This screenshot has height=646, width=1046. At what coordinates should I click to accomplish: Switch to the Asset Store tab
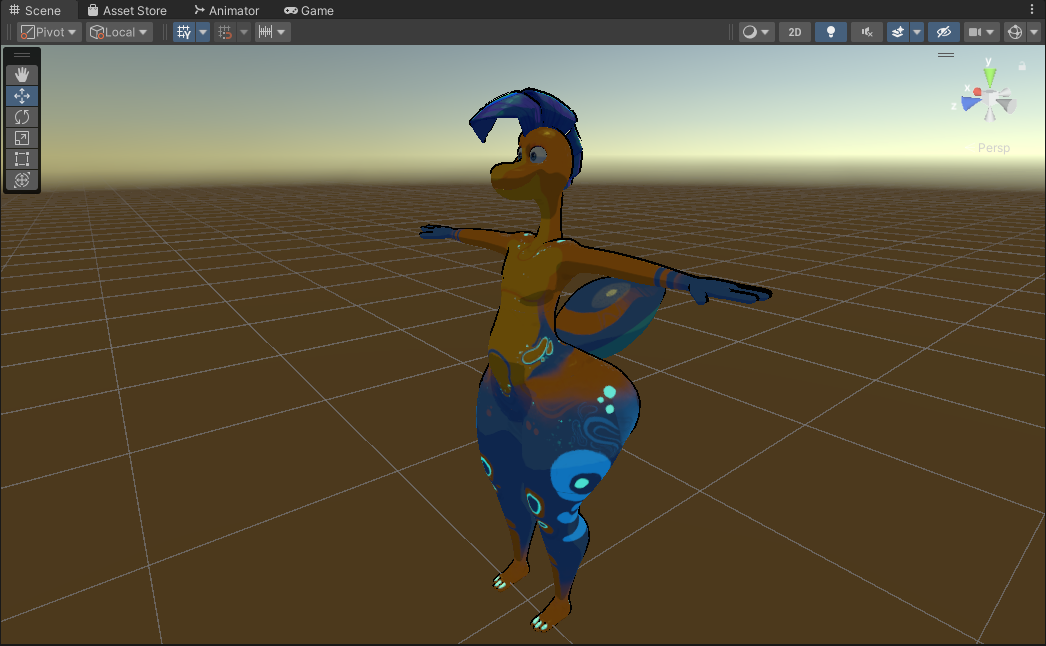tap(127, 11)
